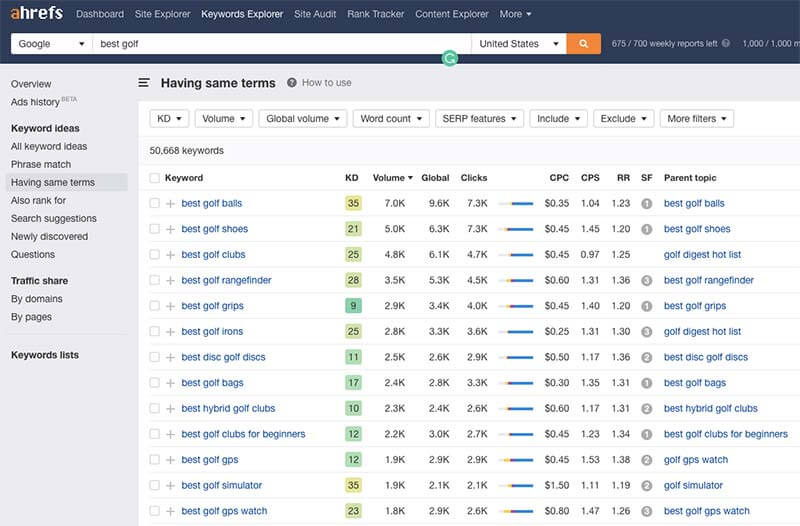This screenshot has height=526, width=800.
Task: Open Content Explorer in top navigation
Action: click(x=452, y=14)
